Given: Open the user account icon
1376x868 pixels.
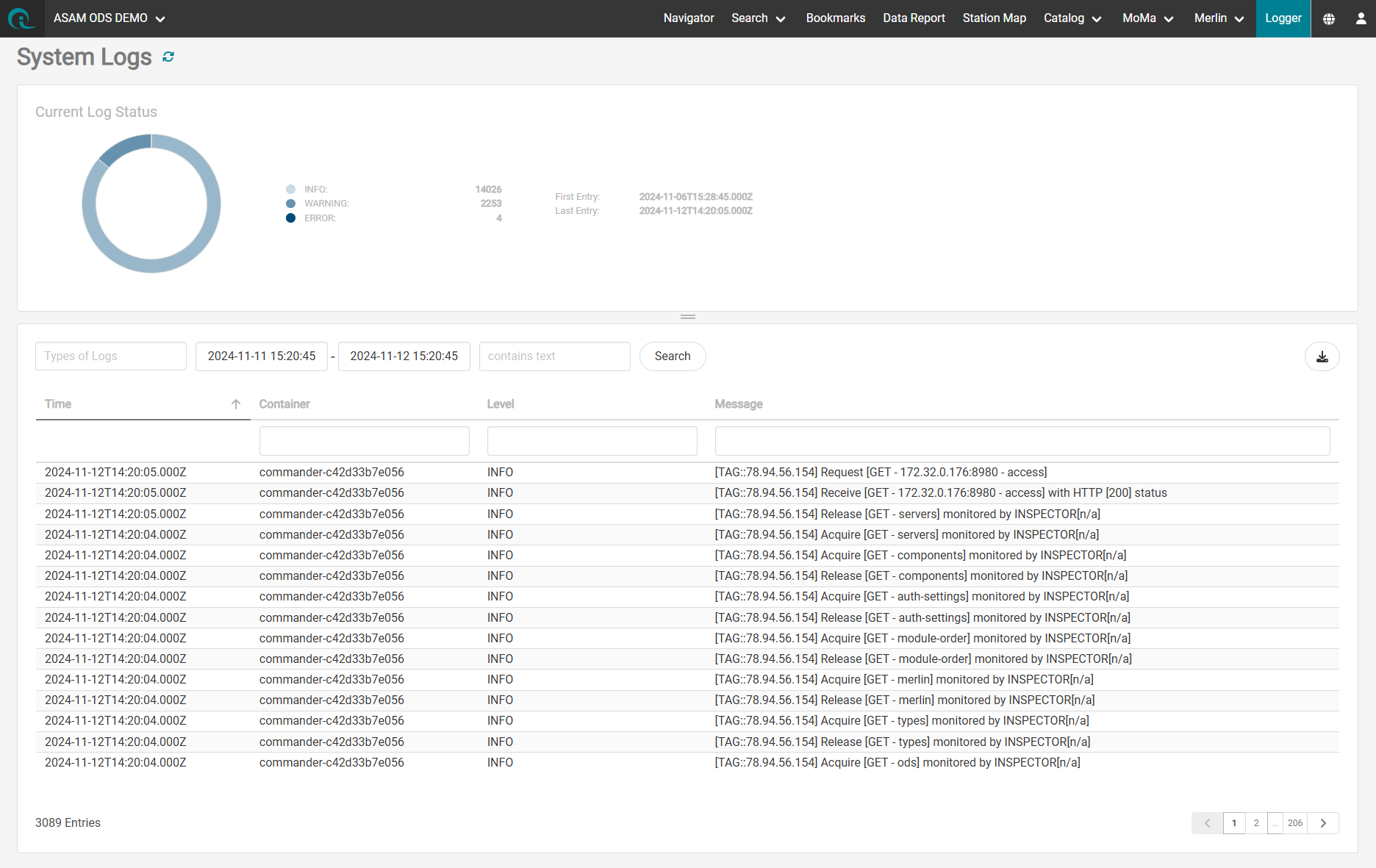Looking at the screenshot, I should pos(1361,18).
